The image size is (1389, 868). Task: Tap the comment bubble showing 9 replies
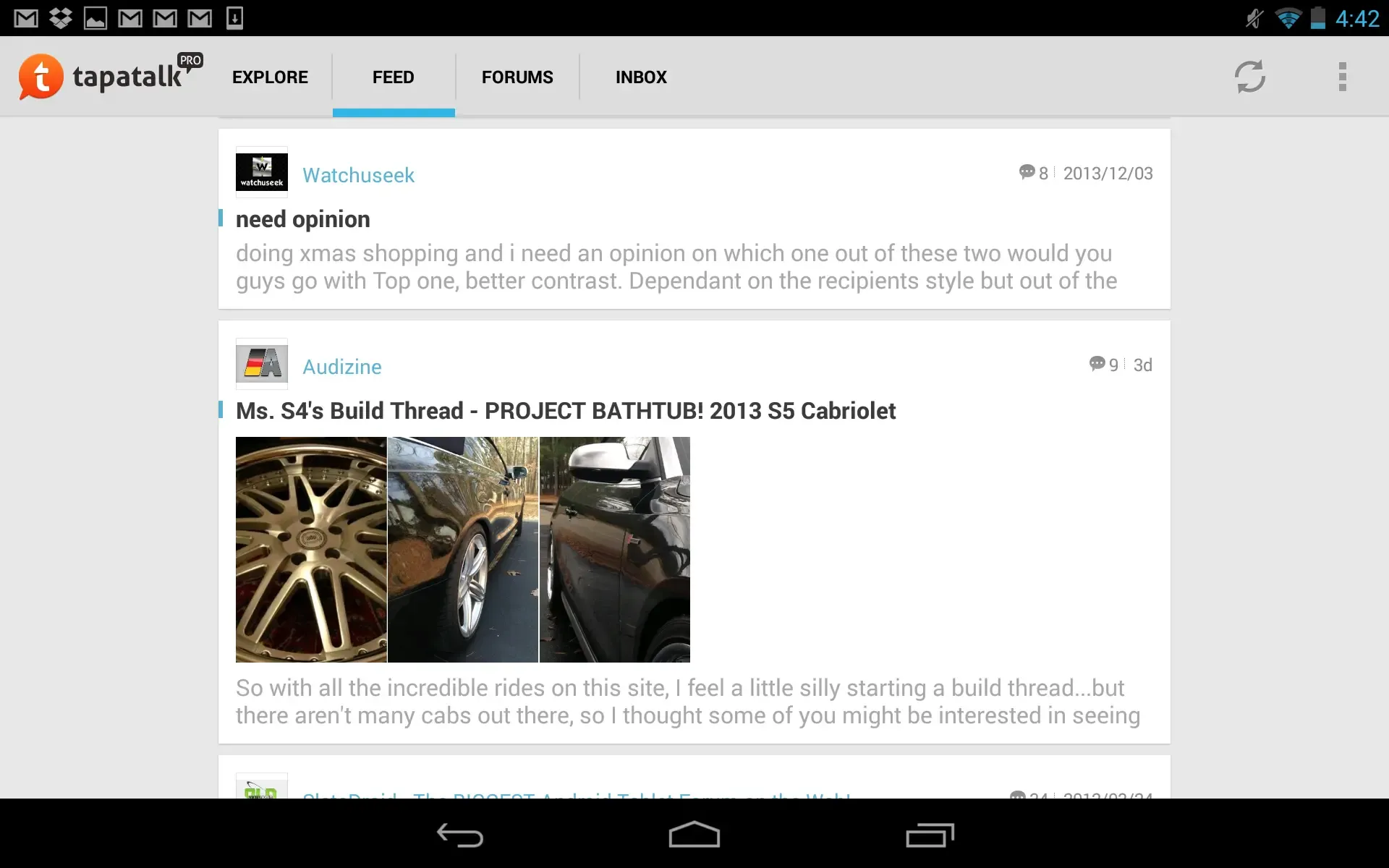(x=1103, y=365)
